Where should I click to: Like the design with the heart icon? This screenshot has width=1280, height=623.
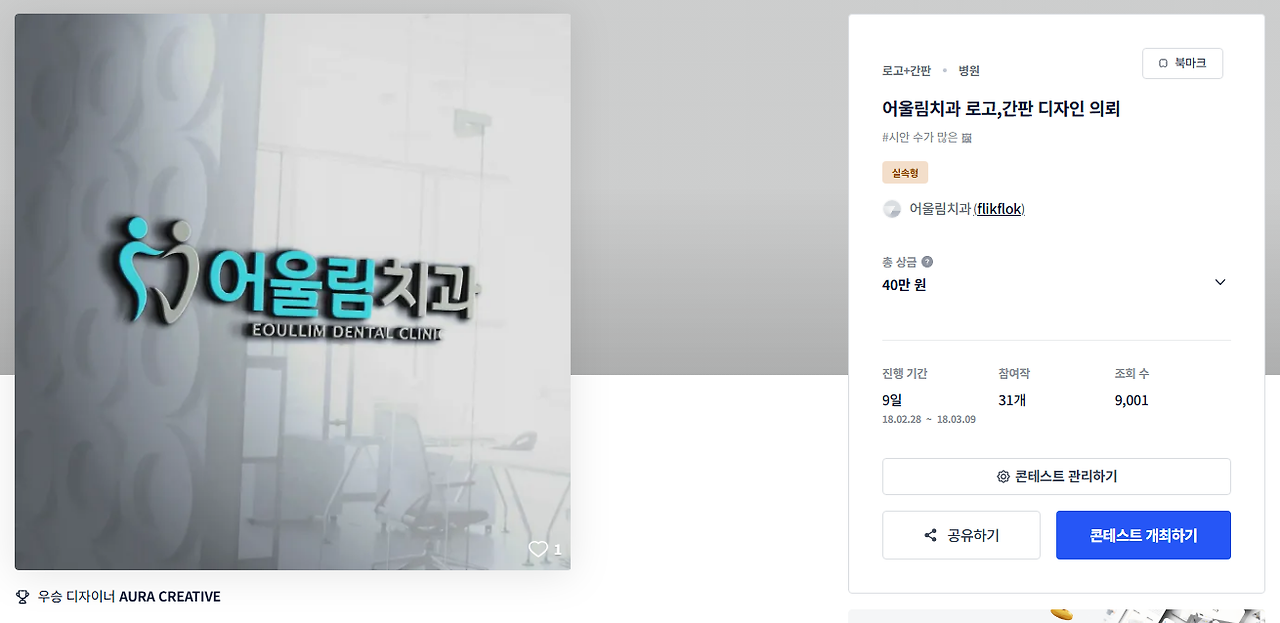point(538,549)
